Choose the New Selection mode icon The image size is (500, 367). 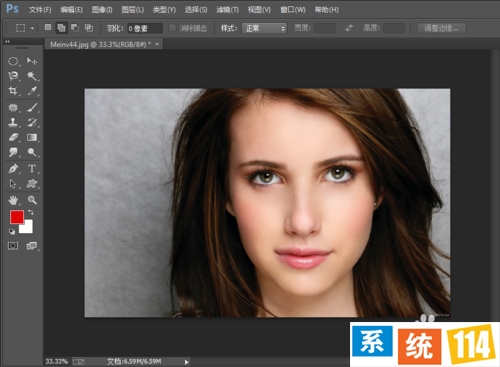click(x=48, y=28)
